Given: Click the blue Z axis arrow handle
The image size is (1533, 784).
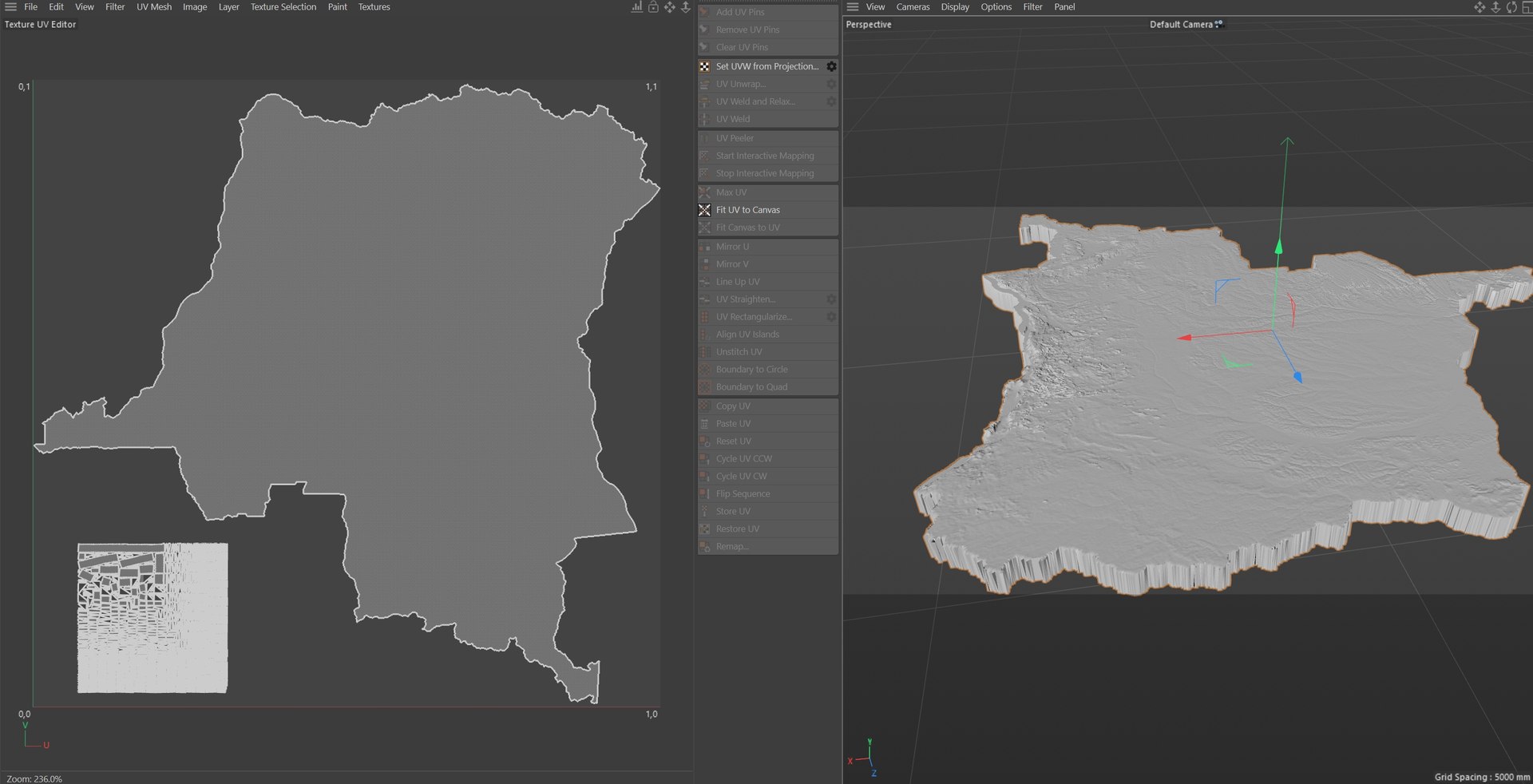Looking at the screenshot, I should pyautogui.click(x=1297, y=376).
